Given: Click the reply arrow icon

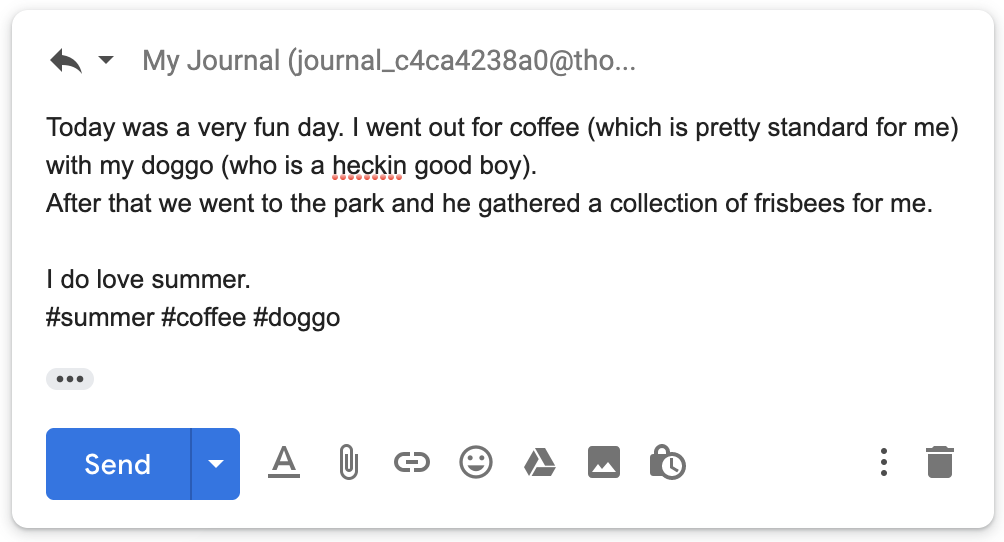Looking at the screenshot, I should pyautogui.click(x=66, y=61).
